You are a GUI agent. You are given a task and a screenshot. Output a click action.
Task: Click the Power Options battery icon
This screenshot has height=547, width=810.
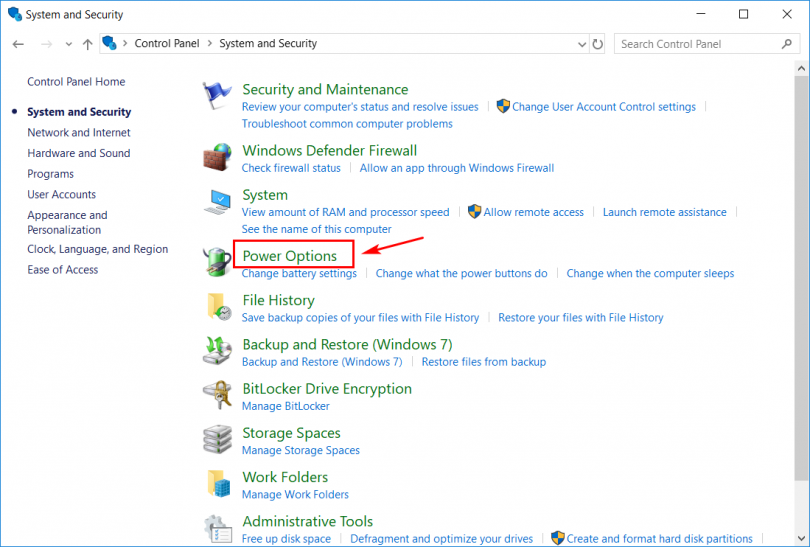[x=216, y=262]
